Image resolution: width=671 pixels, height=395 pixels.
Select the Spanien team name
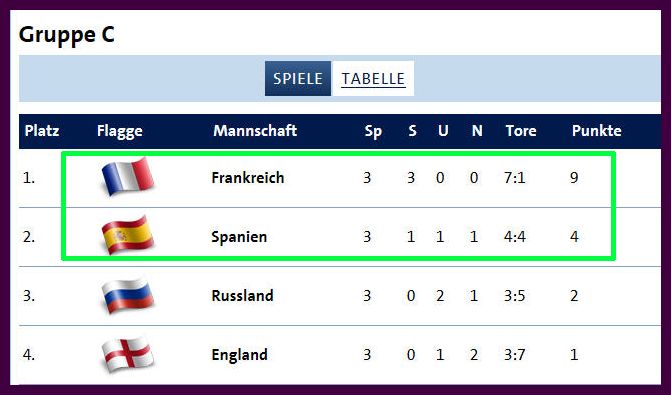coord(239,237)
